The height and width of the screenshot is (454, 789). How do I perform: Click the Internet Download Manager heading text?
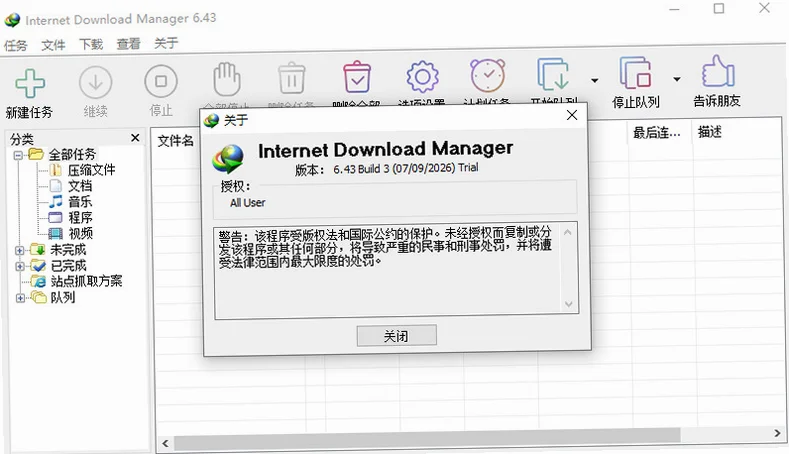[x=385, y=149]
